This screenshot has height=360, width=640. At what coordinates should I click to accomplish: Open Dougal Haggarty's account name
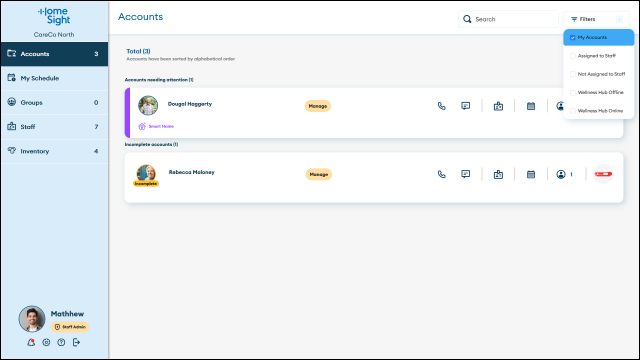click(x=190, y=104)
